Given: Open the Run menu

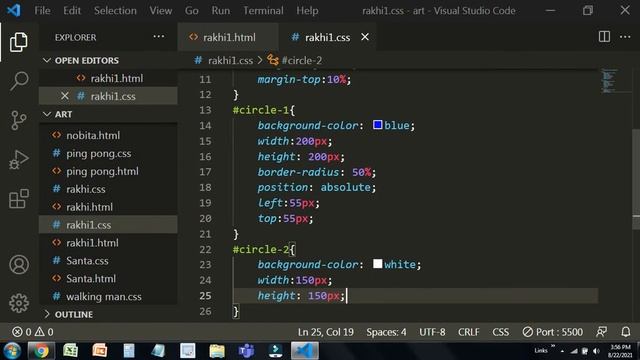Looking at the screenshot, I should 220,10.
